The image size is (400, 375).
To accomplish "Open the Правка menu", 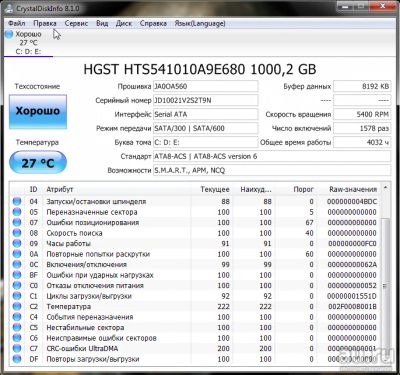I will point(45,23).
